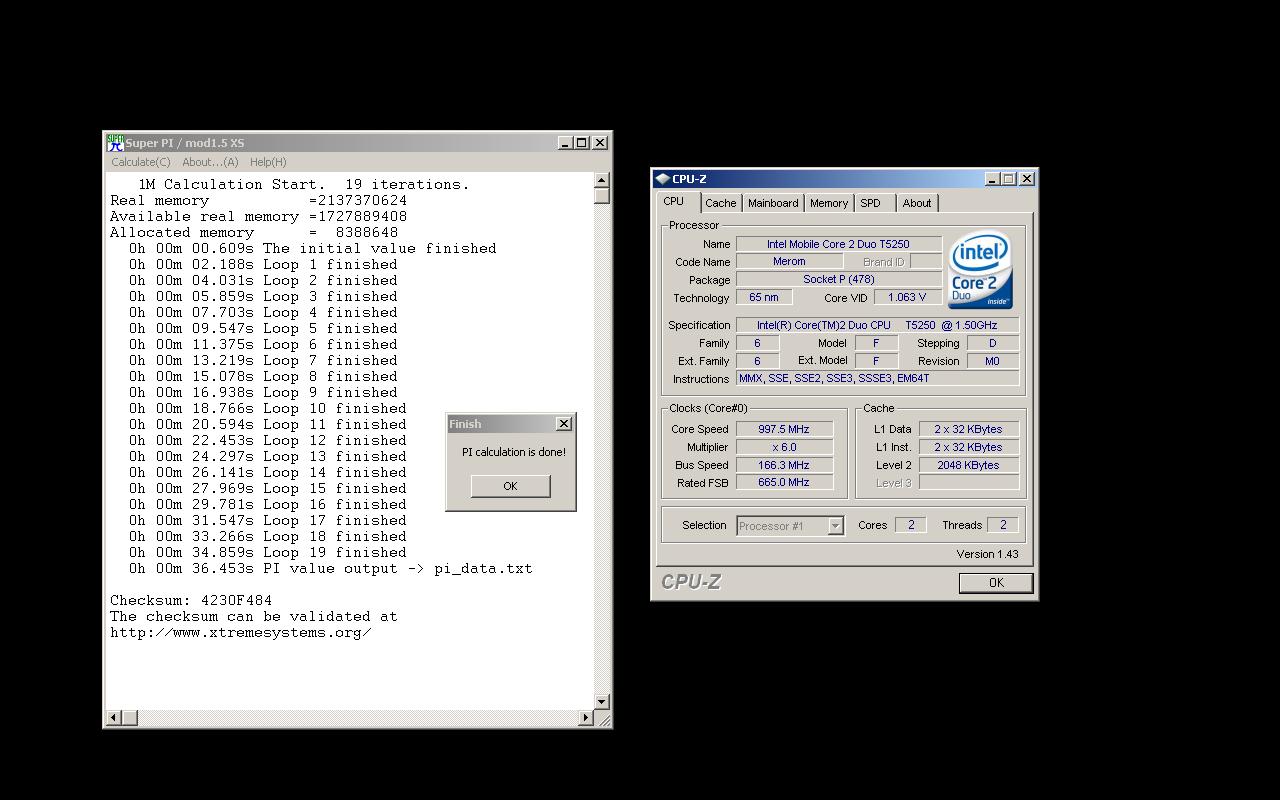This screenshot has height=800, width=1280.
Task: Click the Cores value '2'
Action: click(x=911, y=525)
